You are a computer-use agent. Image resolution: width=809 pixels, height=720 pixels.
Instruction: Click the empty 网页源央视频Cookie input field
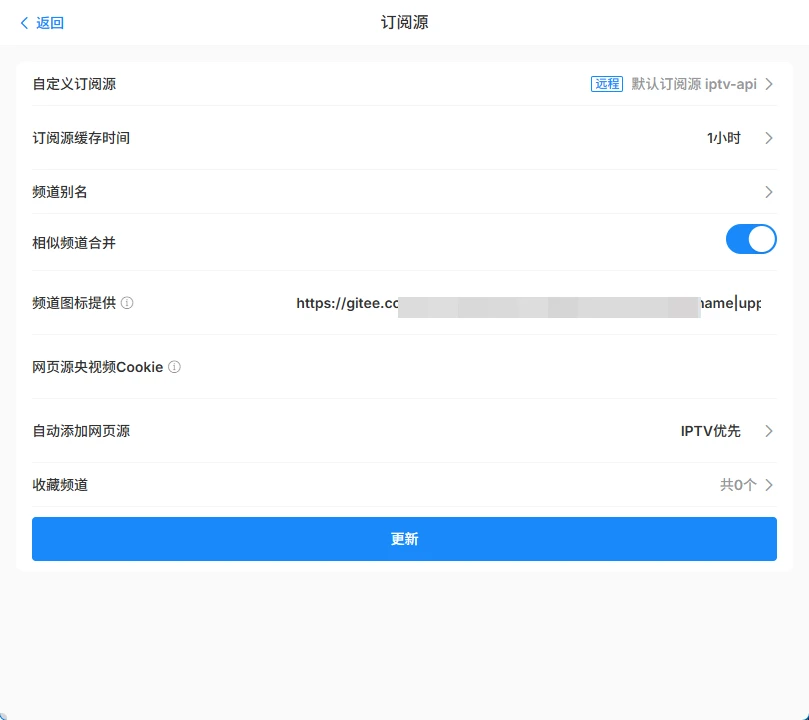(x=528, y=367)
